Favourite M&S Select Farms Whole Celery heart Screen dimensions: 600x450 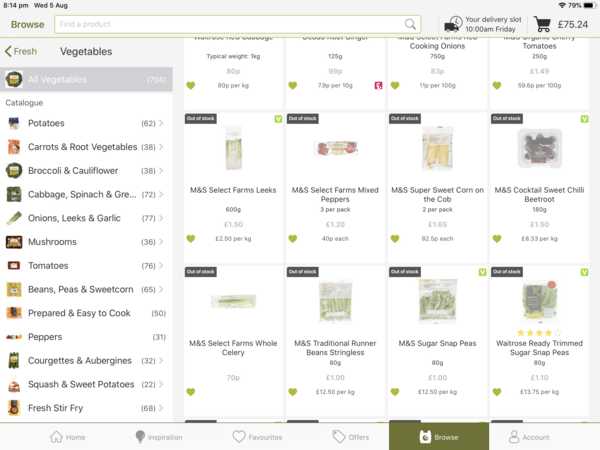click(191, 392)
